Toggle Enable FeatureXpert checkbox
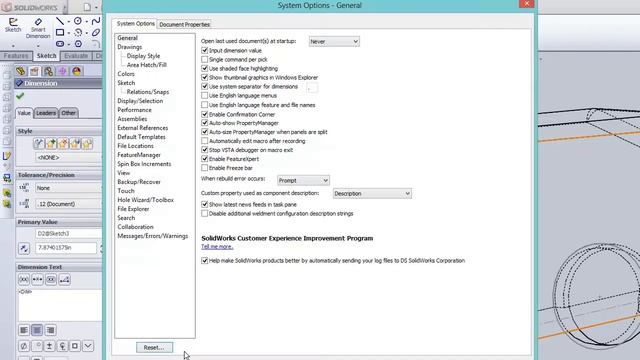The image size is (640, 360). click(204, 159)
